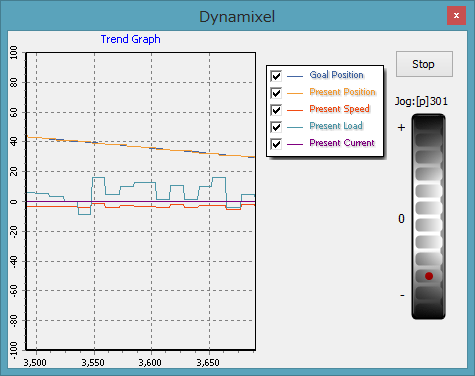Viewport: 475px width, 376px height.
Task: Toggle the Present Load checkbox
Action: tap(276, 127)
